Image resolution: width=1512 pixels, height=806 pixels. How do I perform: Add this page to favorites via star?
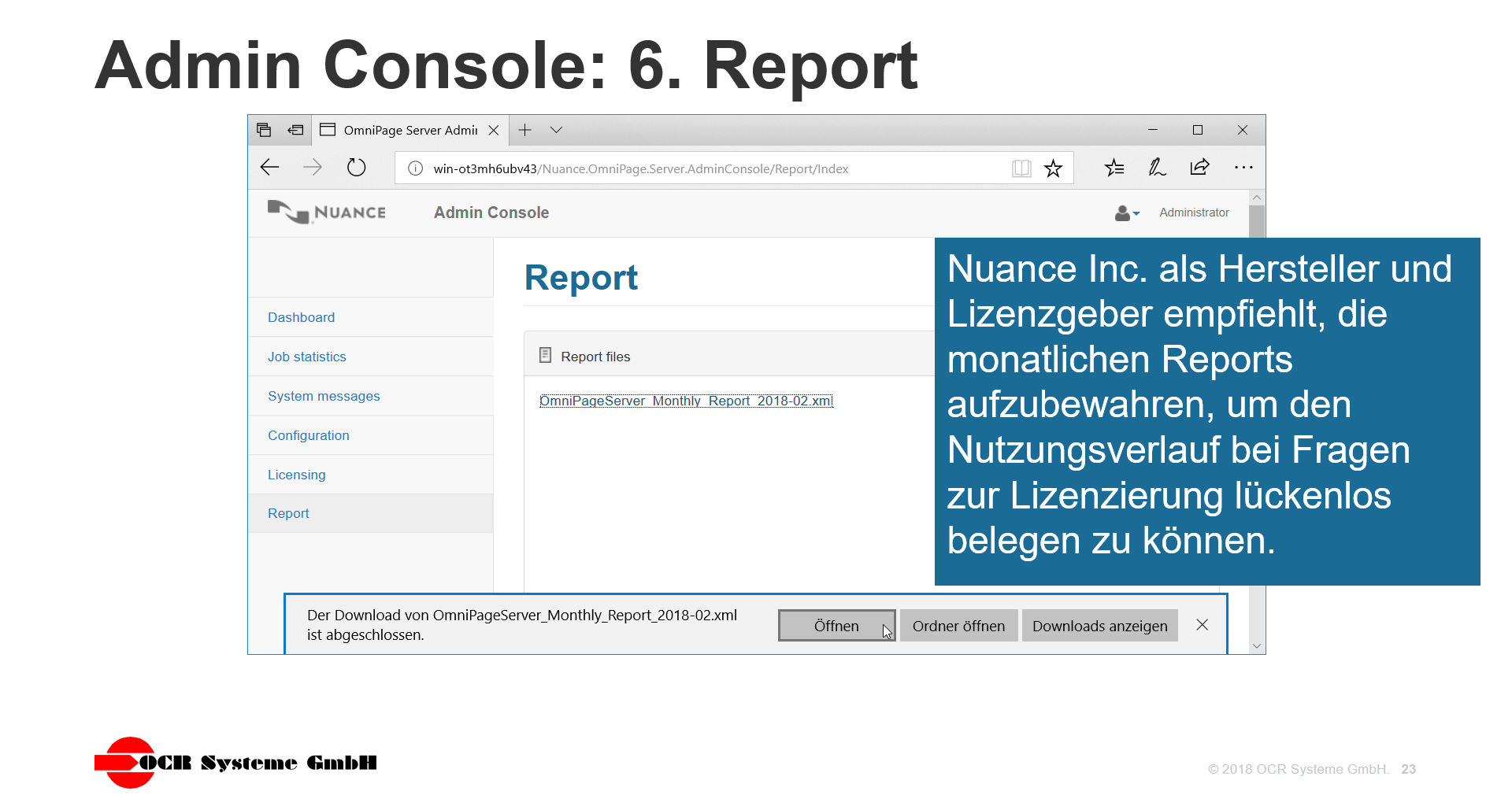click(x=1054, y=168)
